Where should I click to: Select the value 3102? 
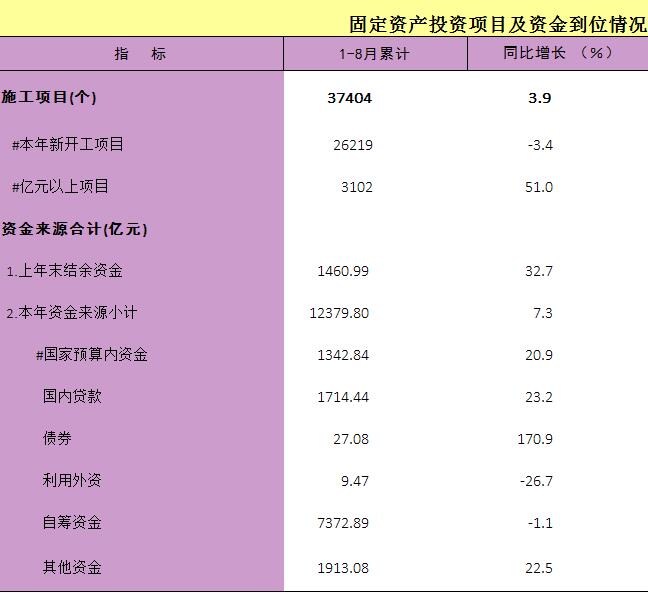[x=357, y=187]
